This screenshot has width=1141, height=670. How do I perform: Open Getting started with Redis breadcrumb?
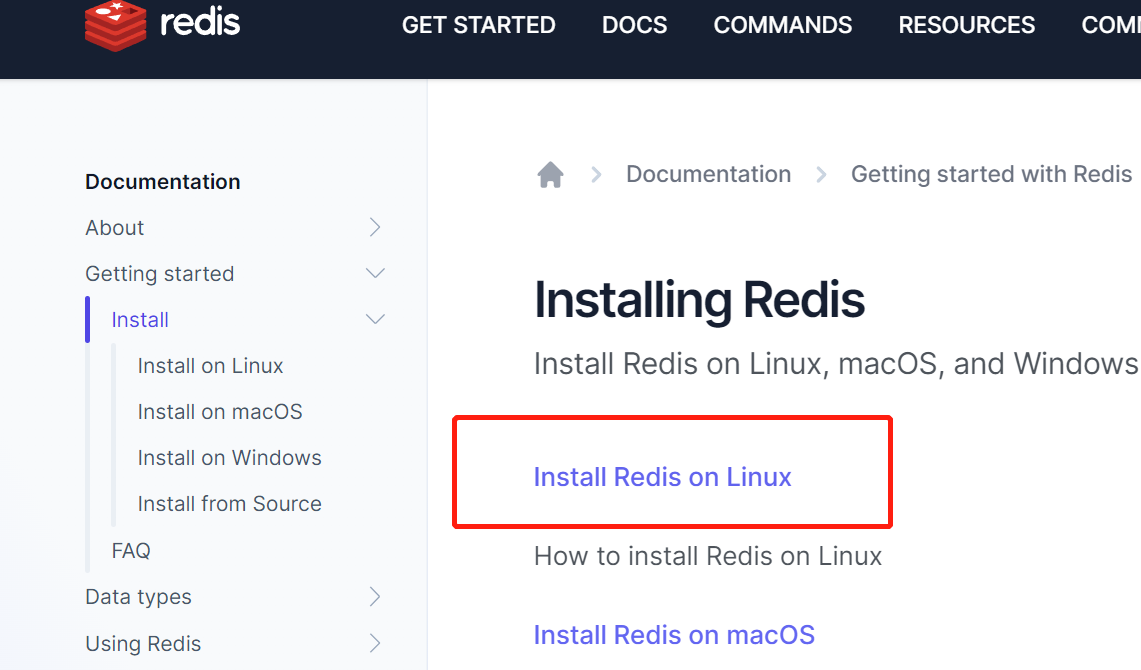pos(991,174)
